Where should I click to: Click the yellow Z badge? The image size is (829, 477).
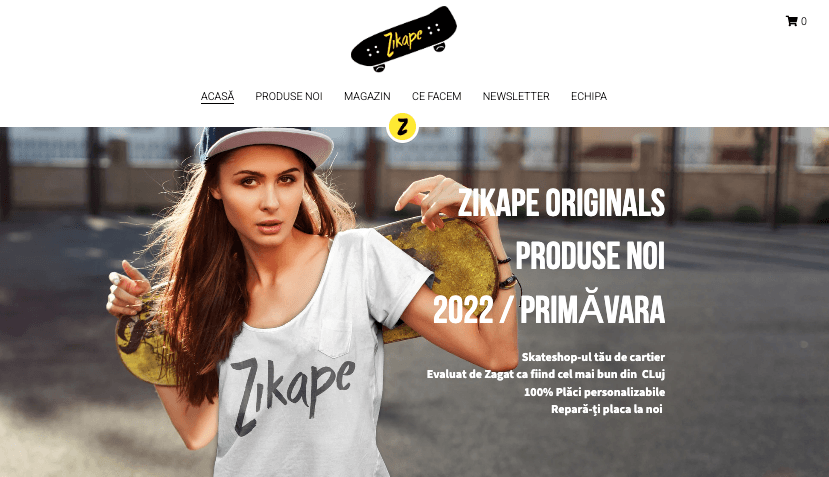click(402, 127)
